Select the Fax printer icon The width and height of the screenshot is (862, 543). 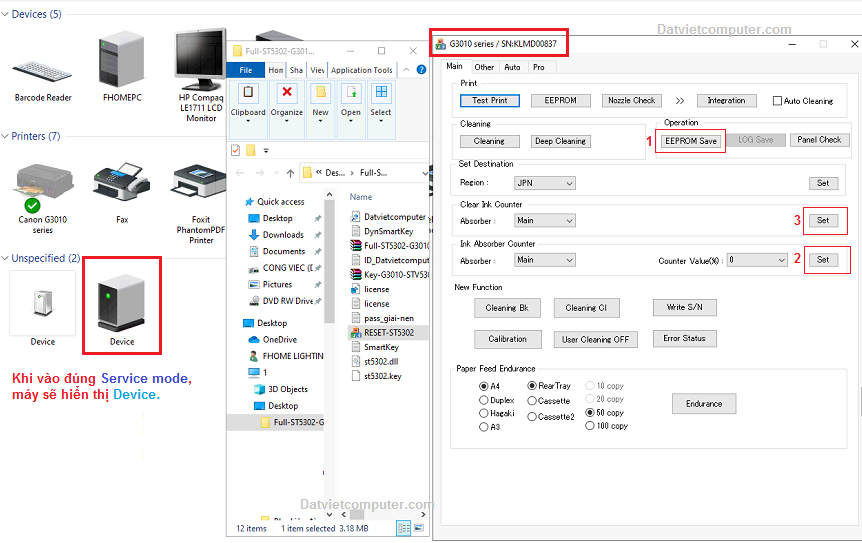point(121,181)
